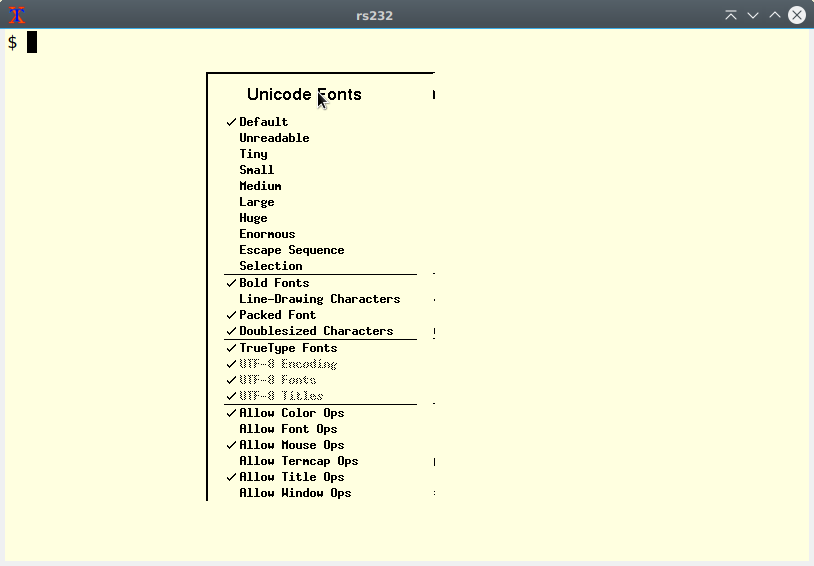Image resolution: width=814 pixels, height=566 pixels.
Task: Choose the Escape Sequence font option
Action: point(291,250)
